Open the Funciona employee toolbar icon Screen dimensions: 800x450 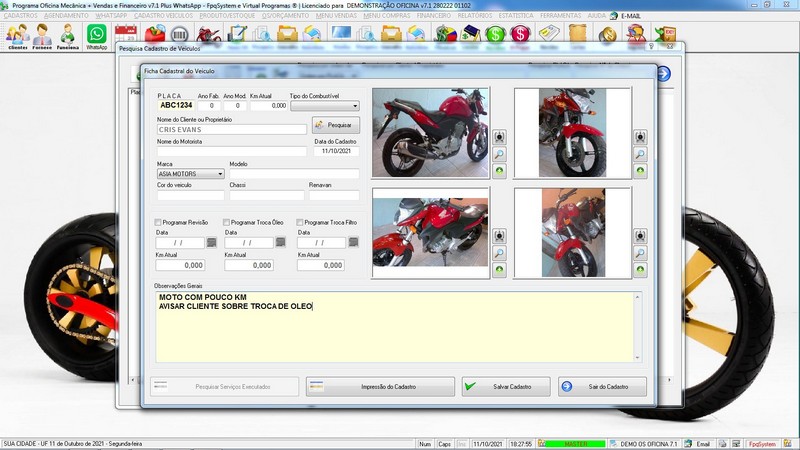pyautogui.click(x=67, y=36)
